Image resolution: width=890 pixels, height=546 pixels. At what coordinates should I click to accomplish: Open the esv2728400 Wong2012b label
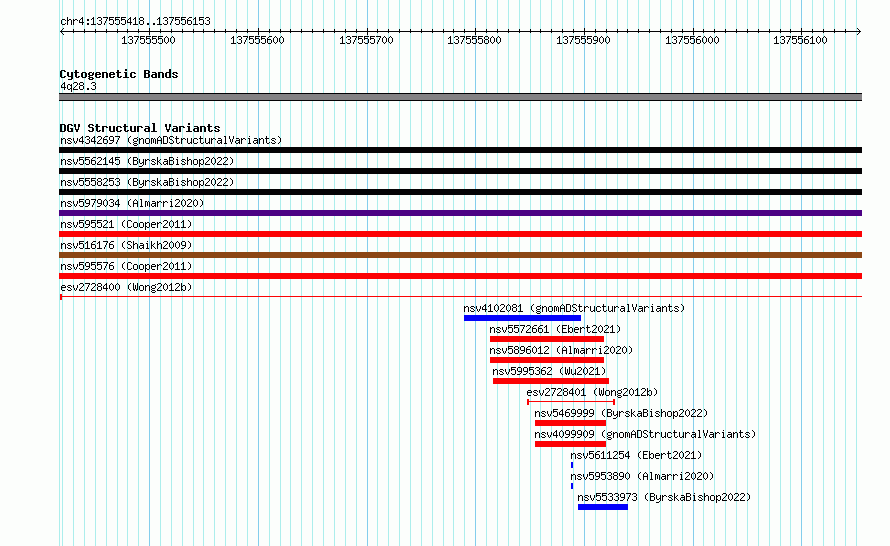click(126, 287)
